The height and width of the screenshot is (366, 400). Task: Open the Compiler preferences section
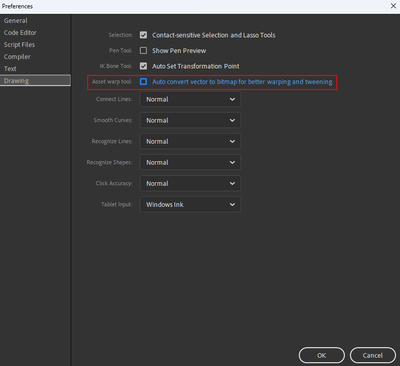tap(17, 57)
